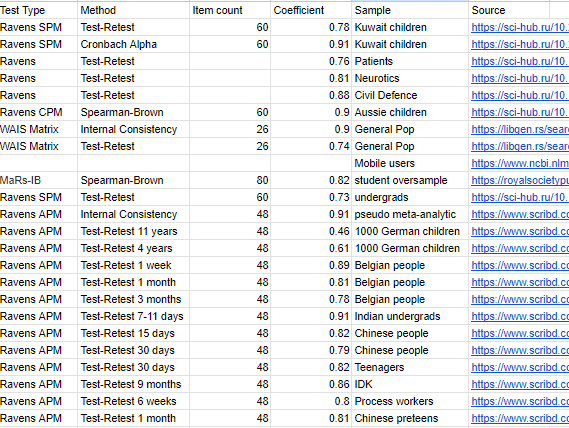Select the empty Coefficient cell in the Mobile users row
The width and height of the screenshot is (569, 428).
[311, 163]
